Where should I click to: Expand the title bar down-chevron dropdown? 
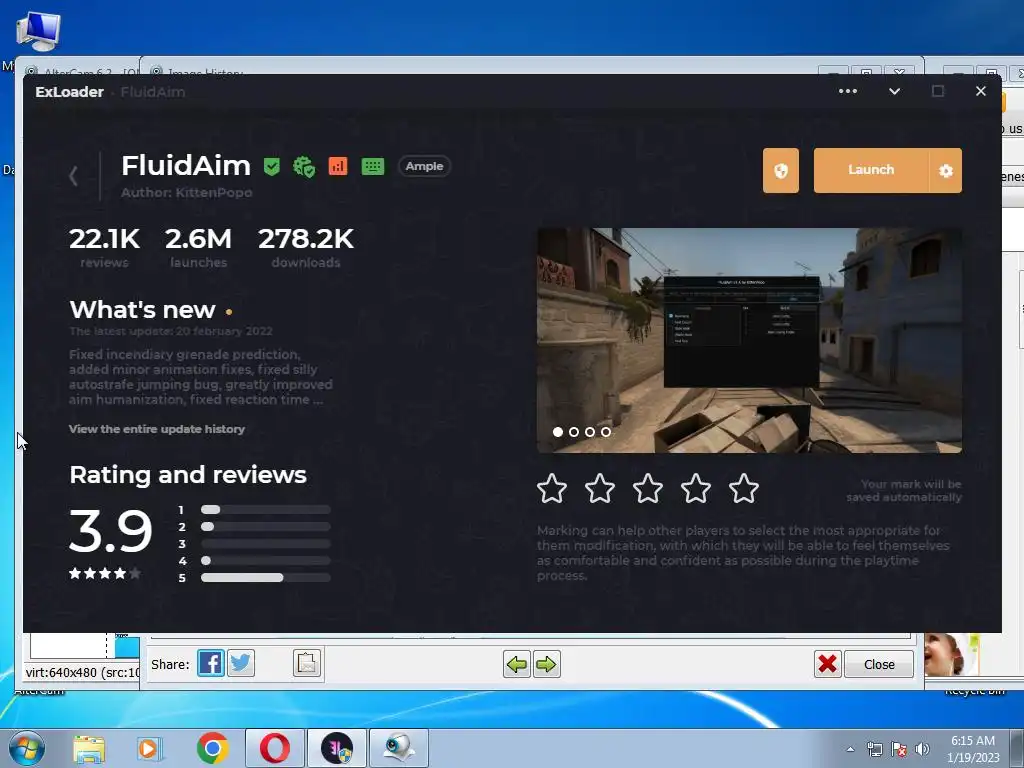pyautogui.click(x=895, y=91)
